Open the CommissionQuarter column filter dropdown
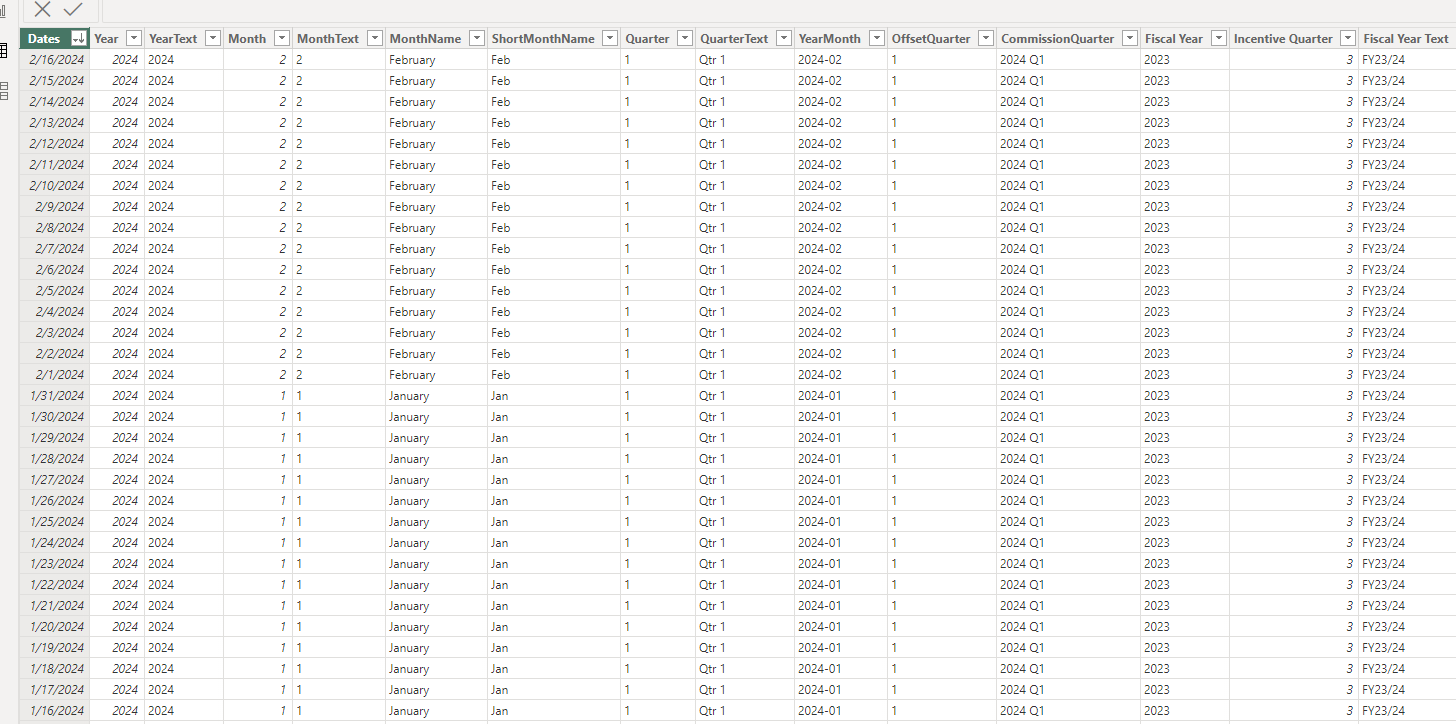 pyautogui.click(x=1129, y=38)
